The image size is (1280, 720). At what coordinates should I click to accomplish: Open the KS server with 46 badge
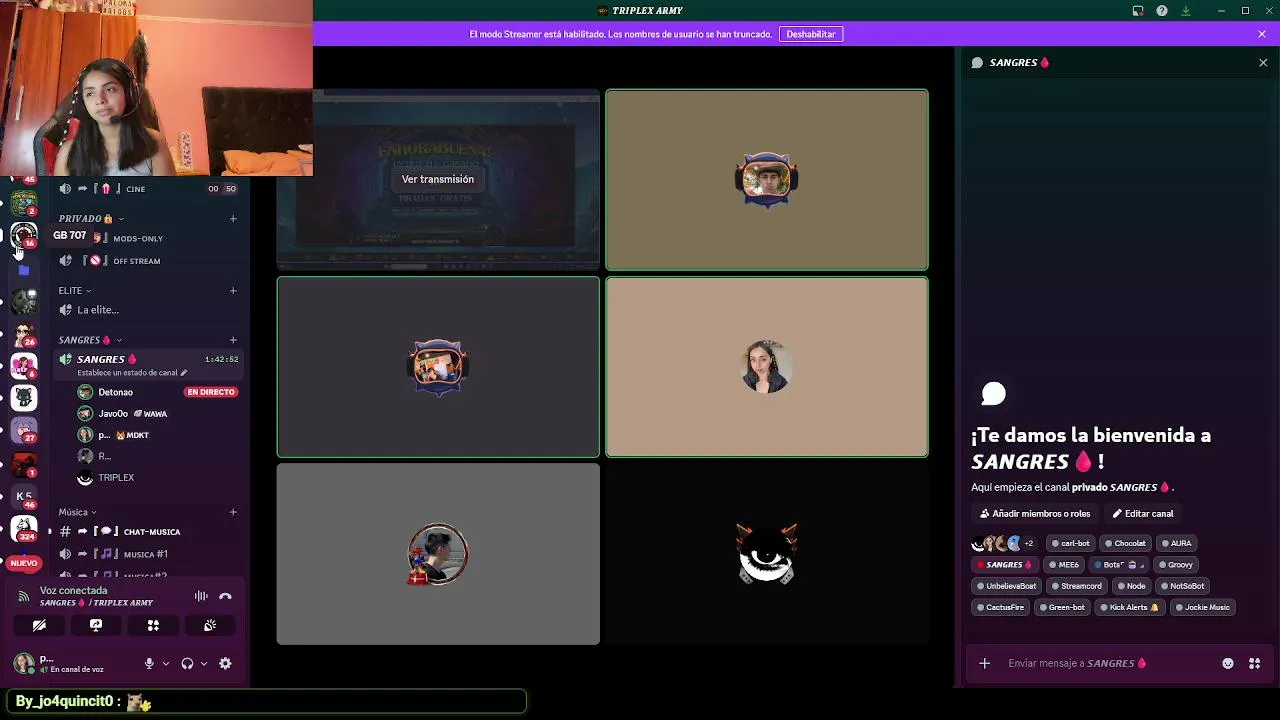click(x=24, y=497)
